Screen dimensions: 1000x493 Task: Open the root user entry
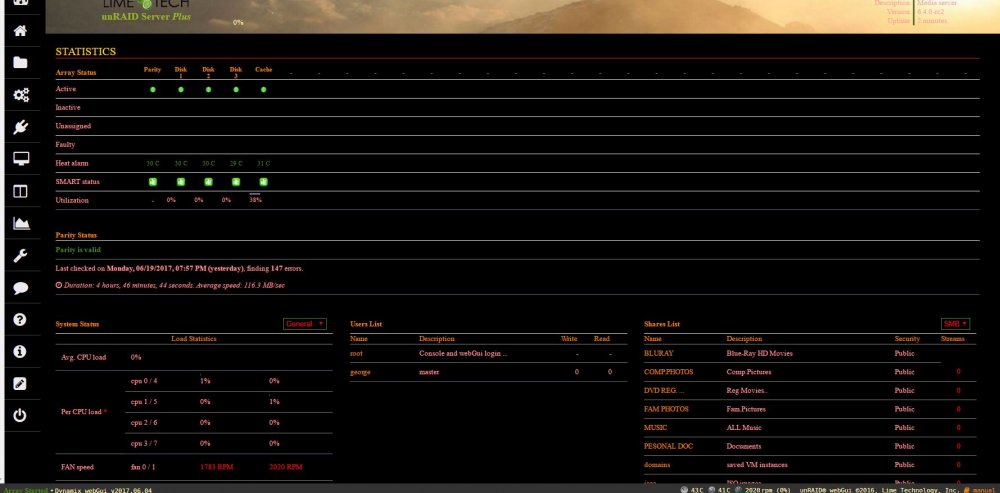click(357, 353)
